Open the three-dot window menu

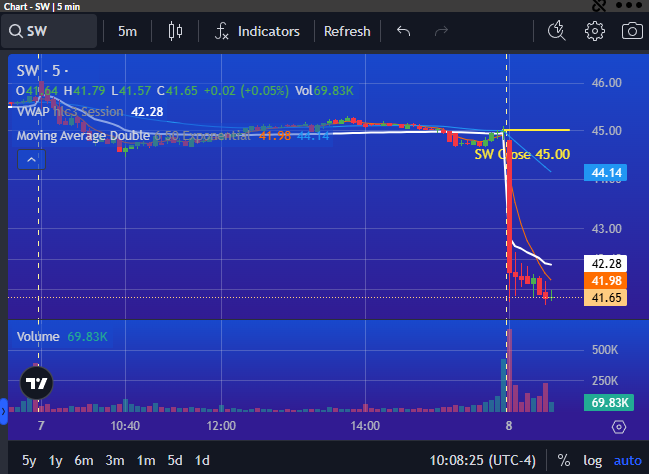628,5
